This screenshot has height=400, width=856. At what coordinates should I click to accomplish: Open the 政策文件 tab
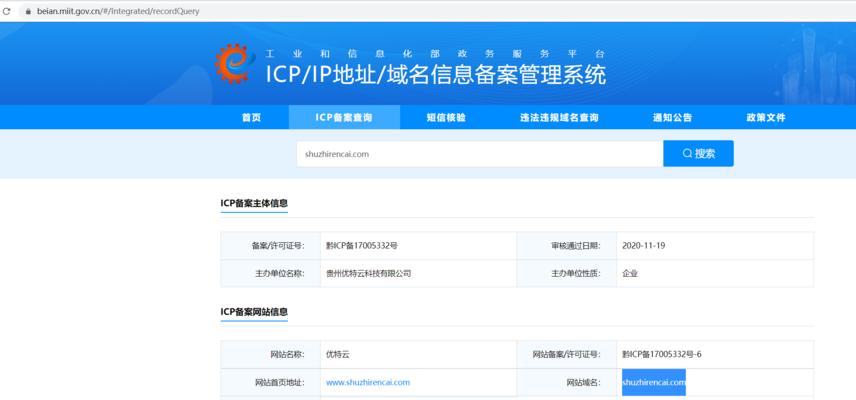(x=766, y=117)
